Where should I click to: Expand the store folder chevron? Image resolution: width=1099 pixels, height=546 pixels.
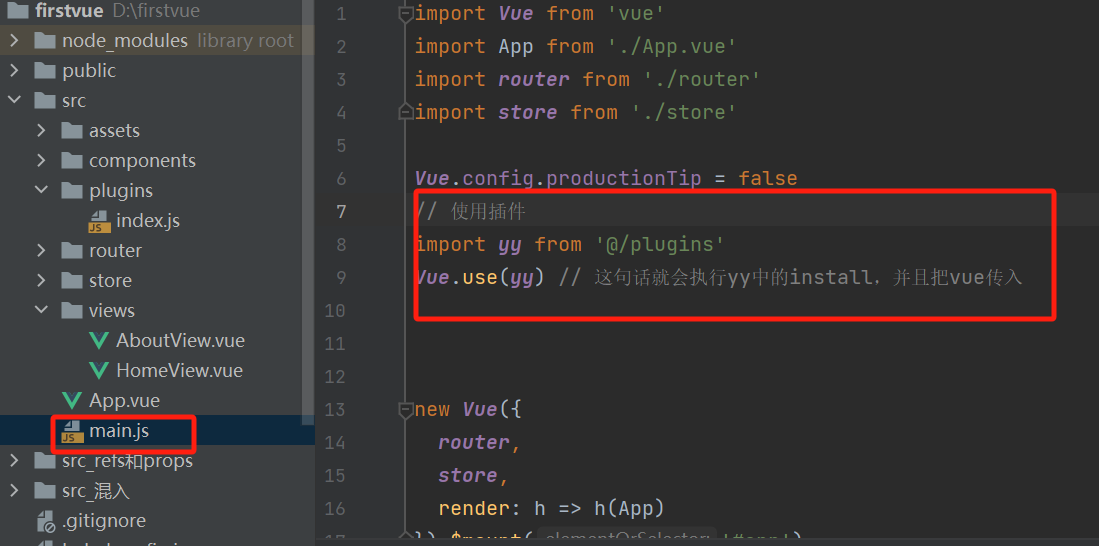point(41,280)
